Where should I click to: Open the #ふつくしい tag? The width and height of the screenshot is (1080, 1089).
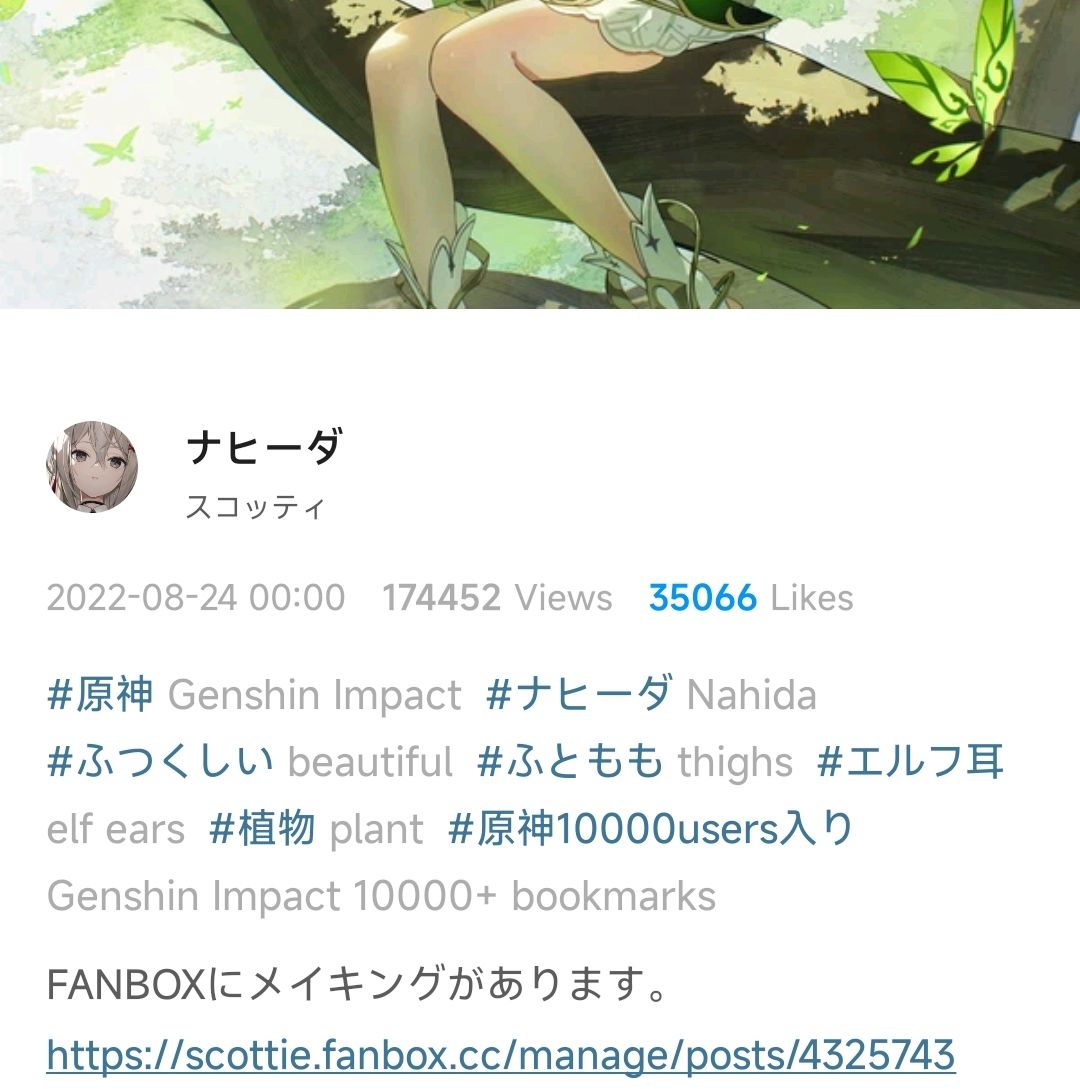pyautogui.click(x=160, y=761)
